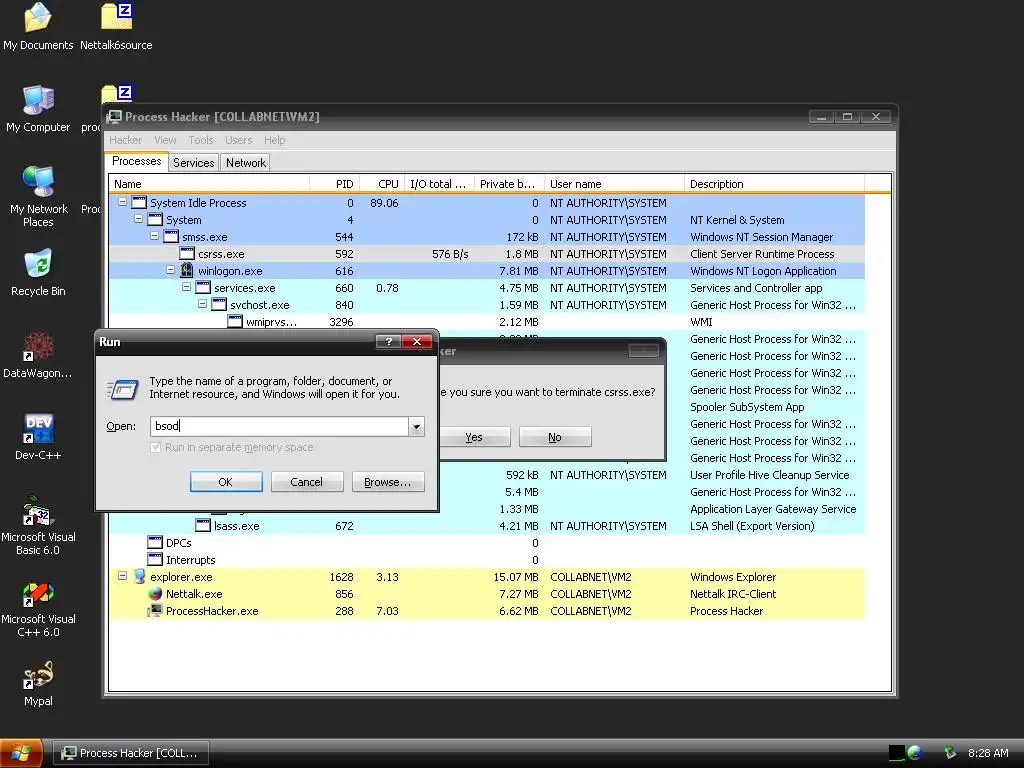Click Nettalk.exe process icon
The width and height of the screenshot is (1024, 768).
click(155, 594)
